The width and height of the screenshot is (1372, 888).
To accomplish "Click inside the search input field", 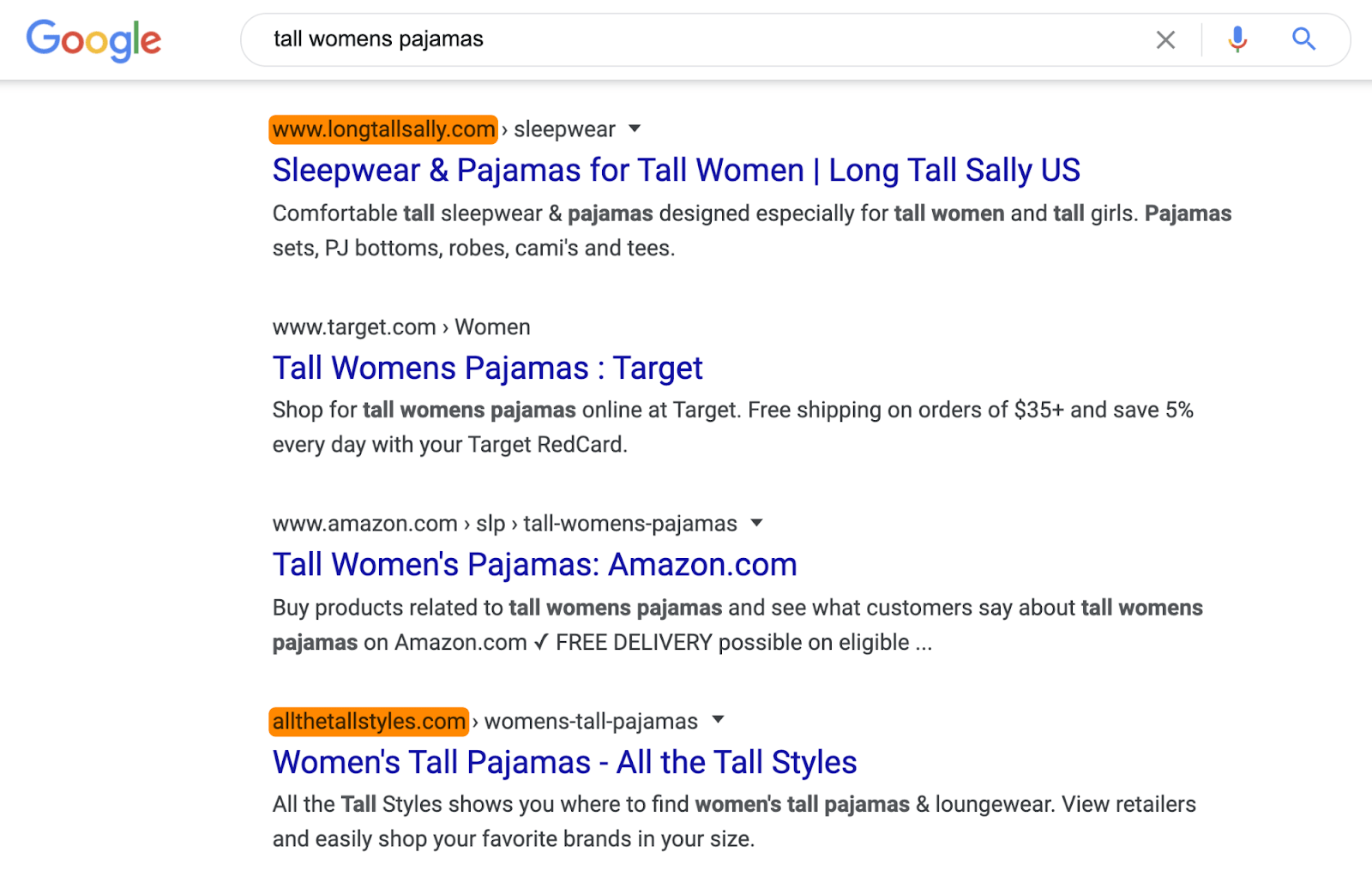I will [600, 39].
